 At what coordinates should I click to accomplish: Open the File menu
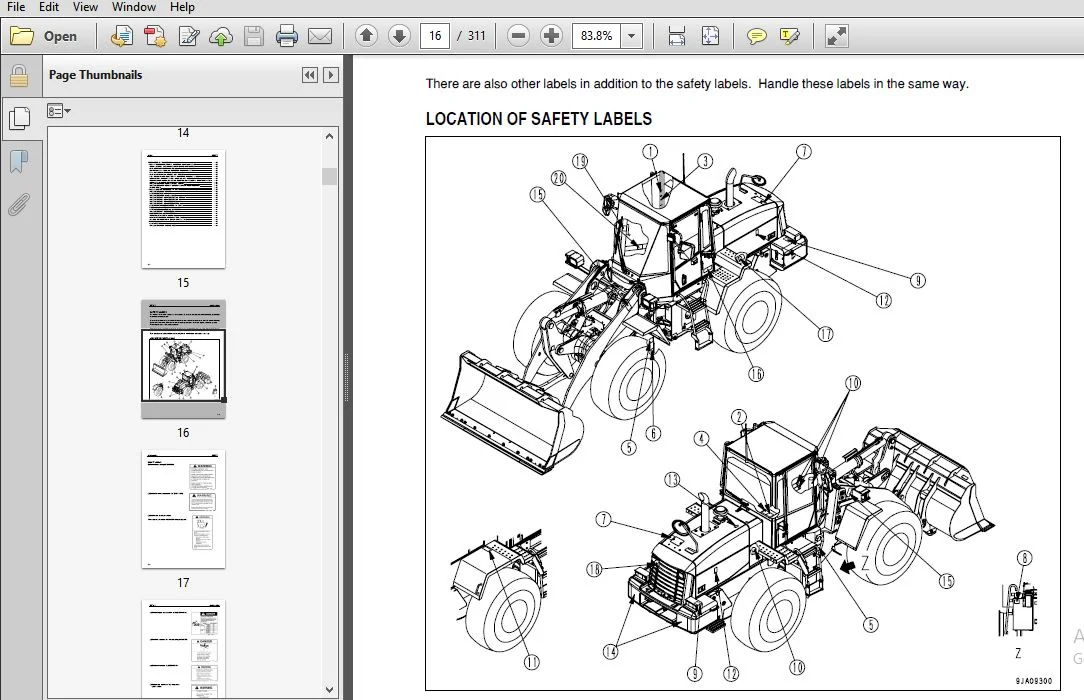(15, 7)
